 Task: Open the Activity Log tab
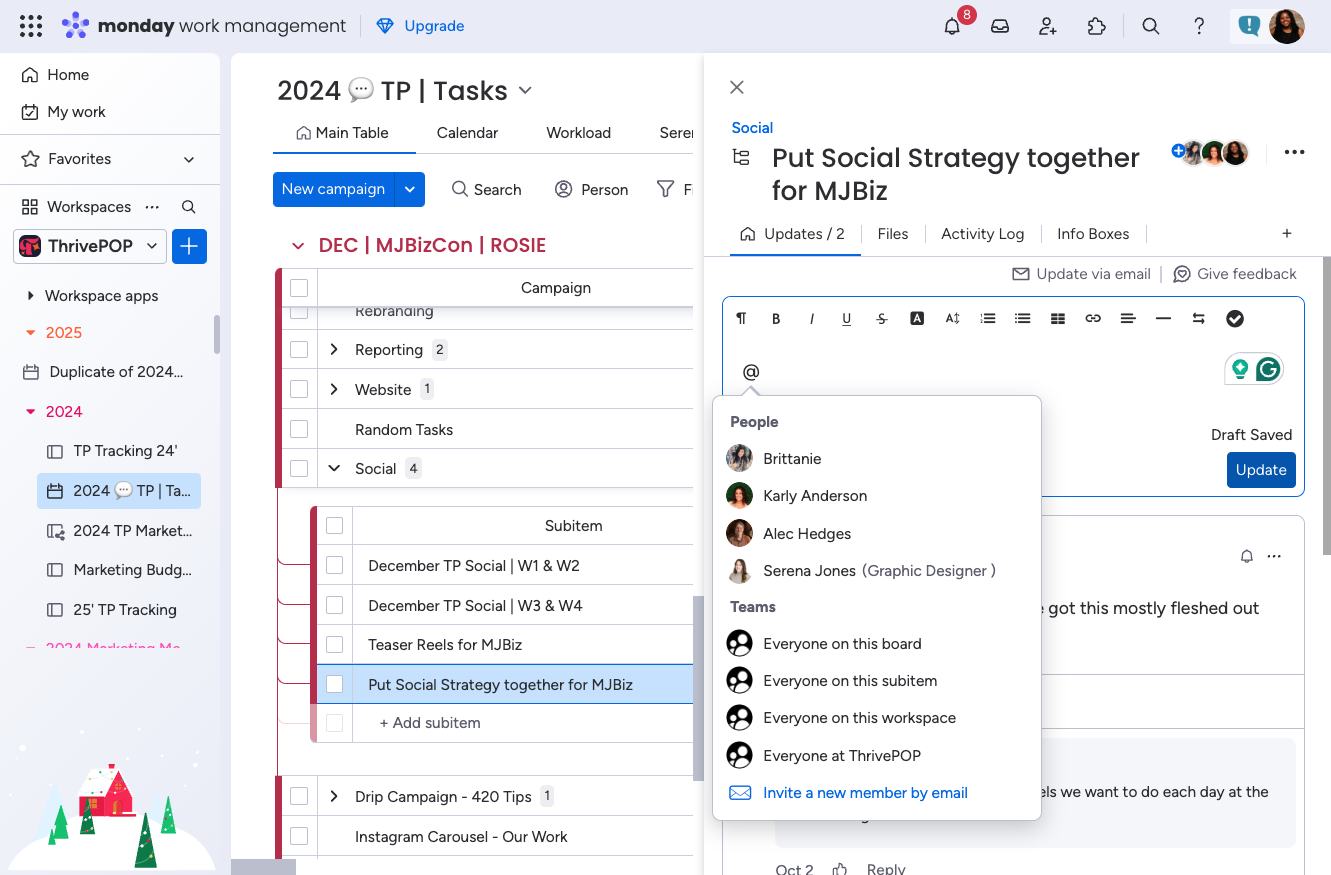click(x=982, y=234)
